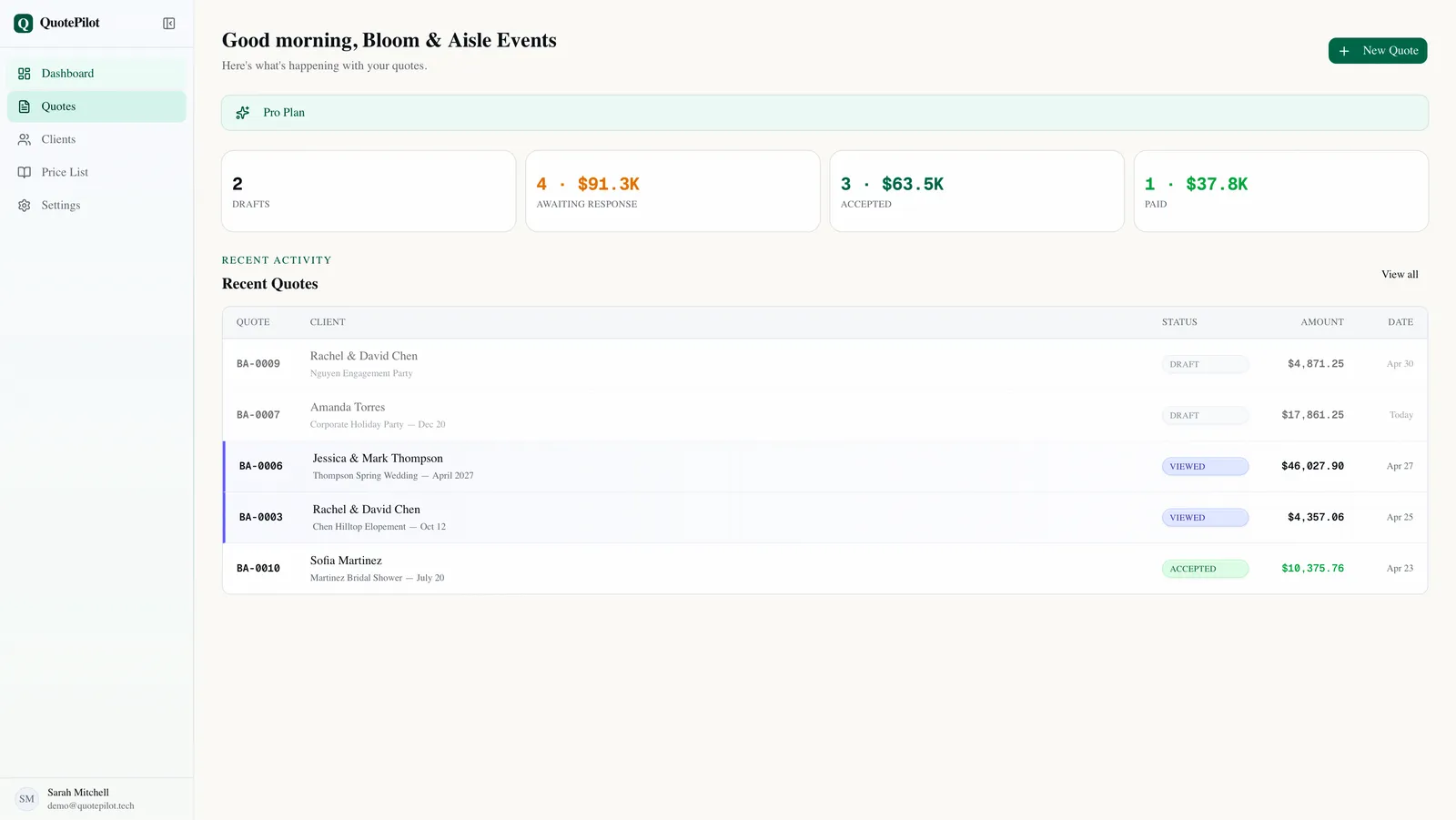Click the Clients people icon

point(25,139)
